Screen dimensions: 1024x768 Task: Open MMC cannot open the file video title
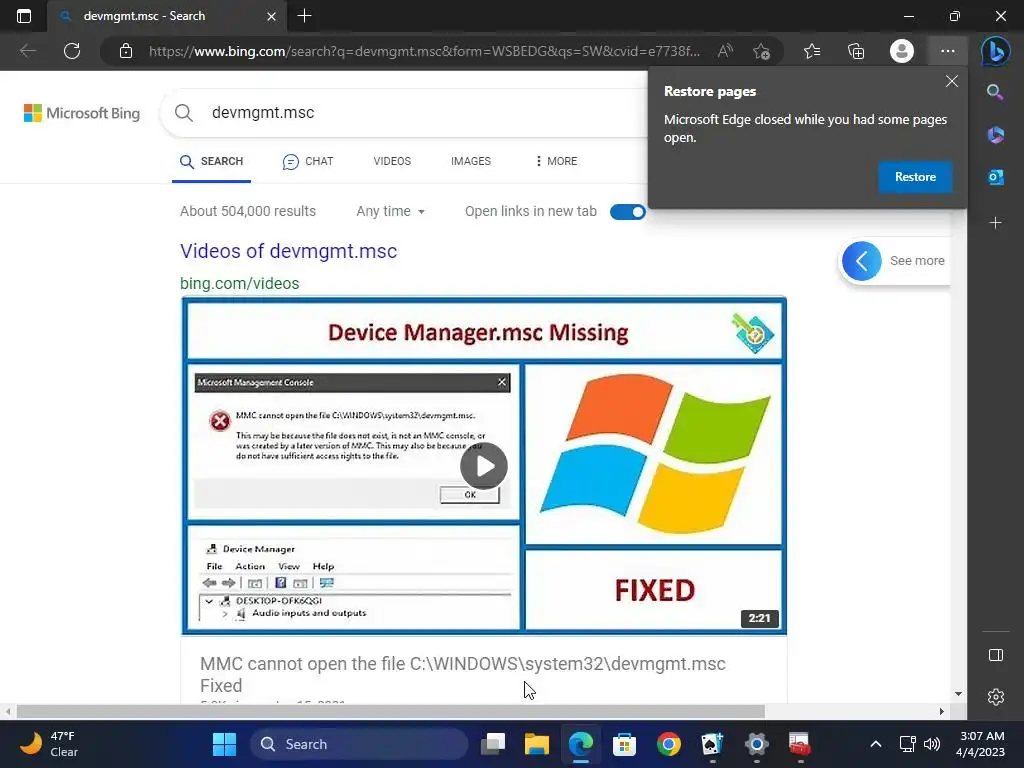(462, 675)
